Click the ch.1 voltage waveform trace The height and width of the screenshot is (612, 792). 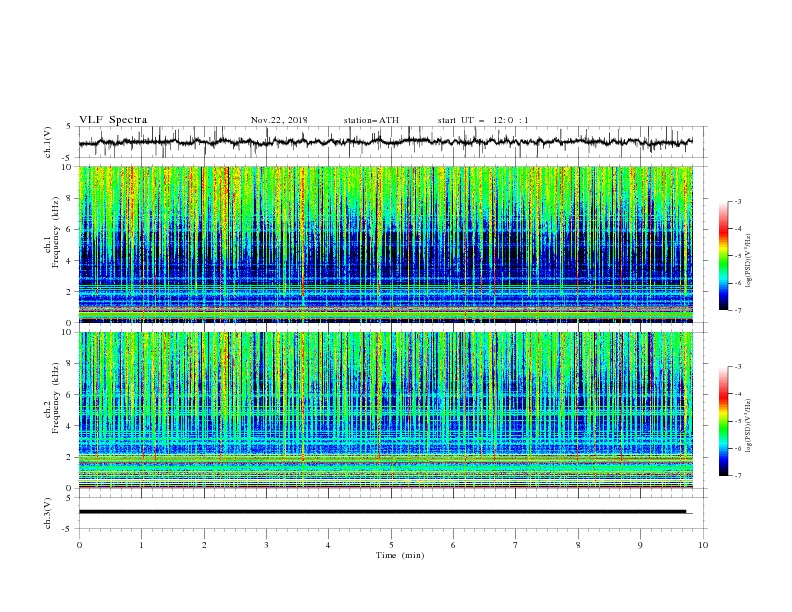pos(385,142)
